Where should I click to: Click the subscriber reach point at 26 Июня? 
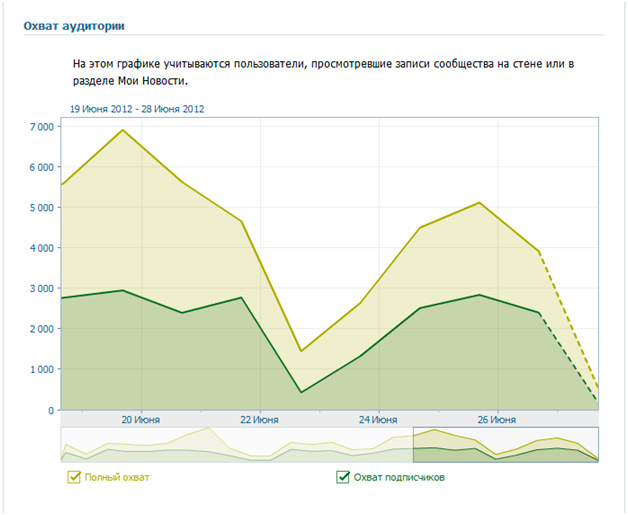[x=480, y=295]
